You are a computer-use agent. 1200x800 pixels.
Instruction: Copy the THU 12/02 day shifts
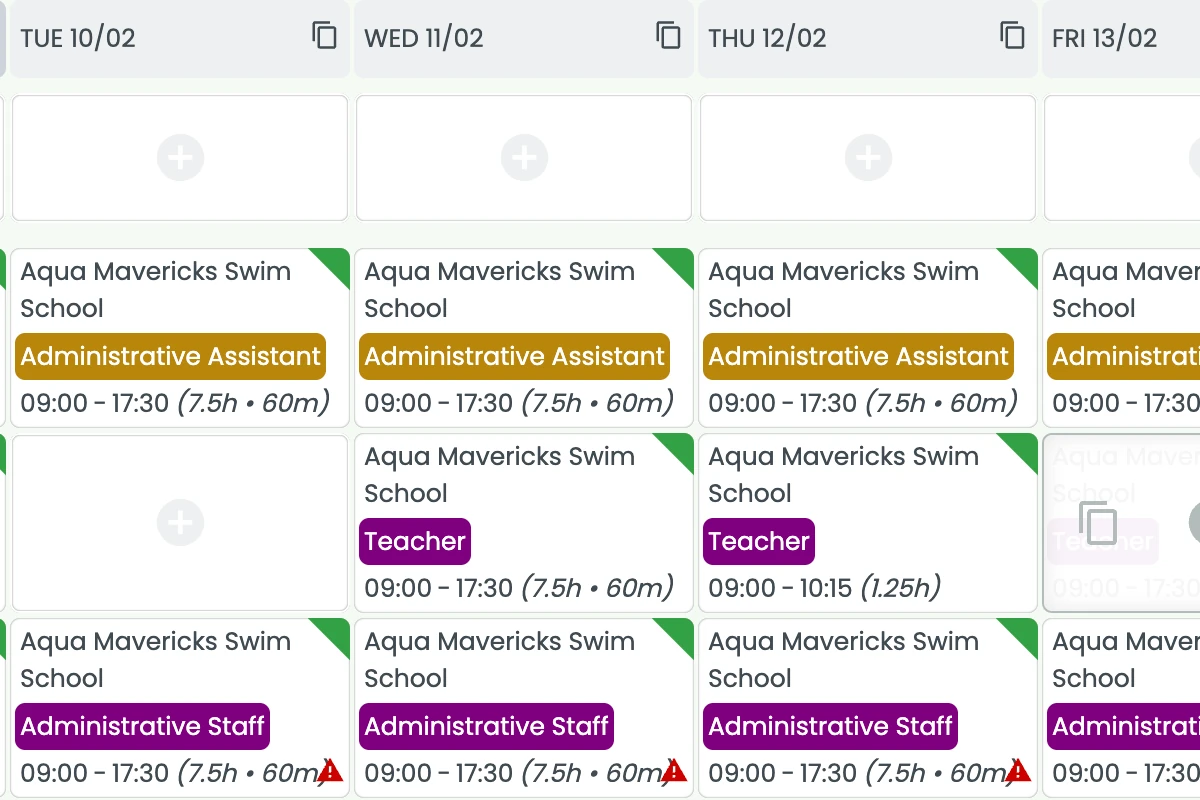[1012, 36]
